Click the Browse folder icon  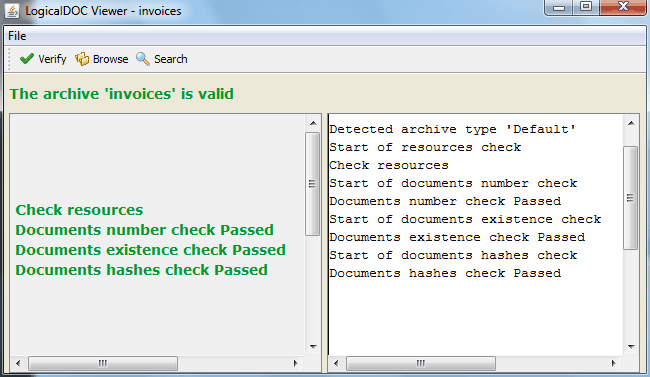(x=82, y=59)
